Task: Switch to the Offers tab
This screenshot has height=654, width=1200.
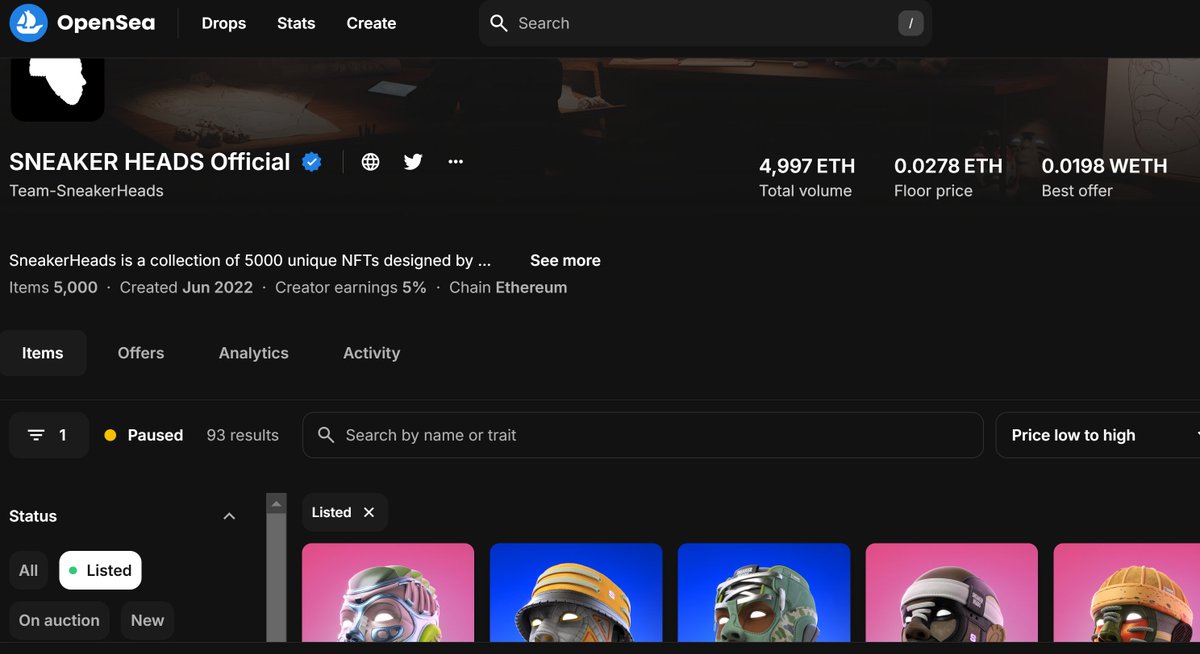Action: click(x=141, y=353)
